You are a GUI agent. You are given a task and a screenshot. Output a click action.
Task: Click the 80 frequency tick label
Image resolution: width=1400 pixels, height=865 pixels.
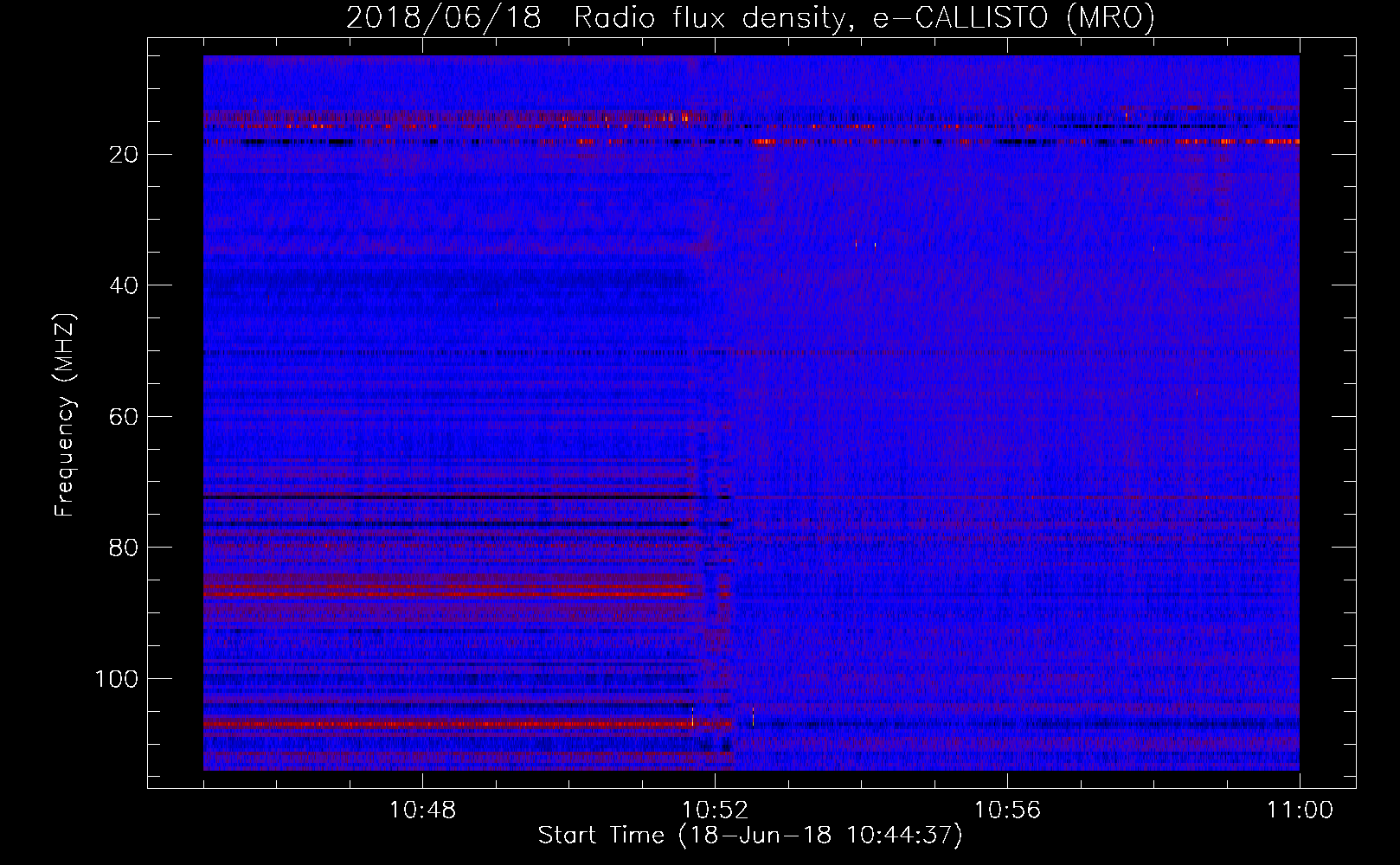[125, 548]
